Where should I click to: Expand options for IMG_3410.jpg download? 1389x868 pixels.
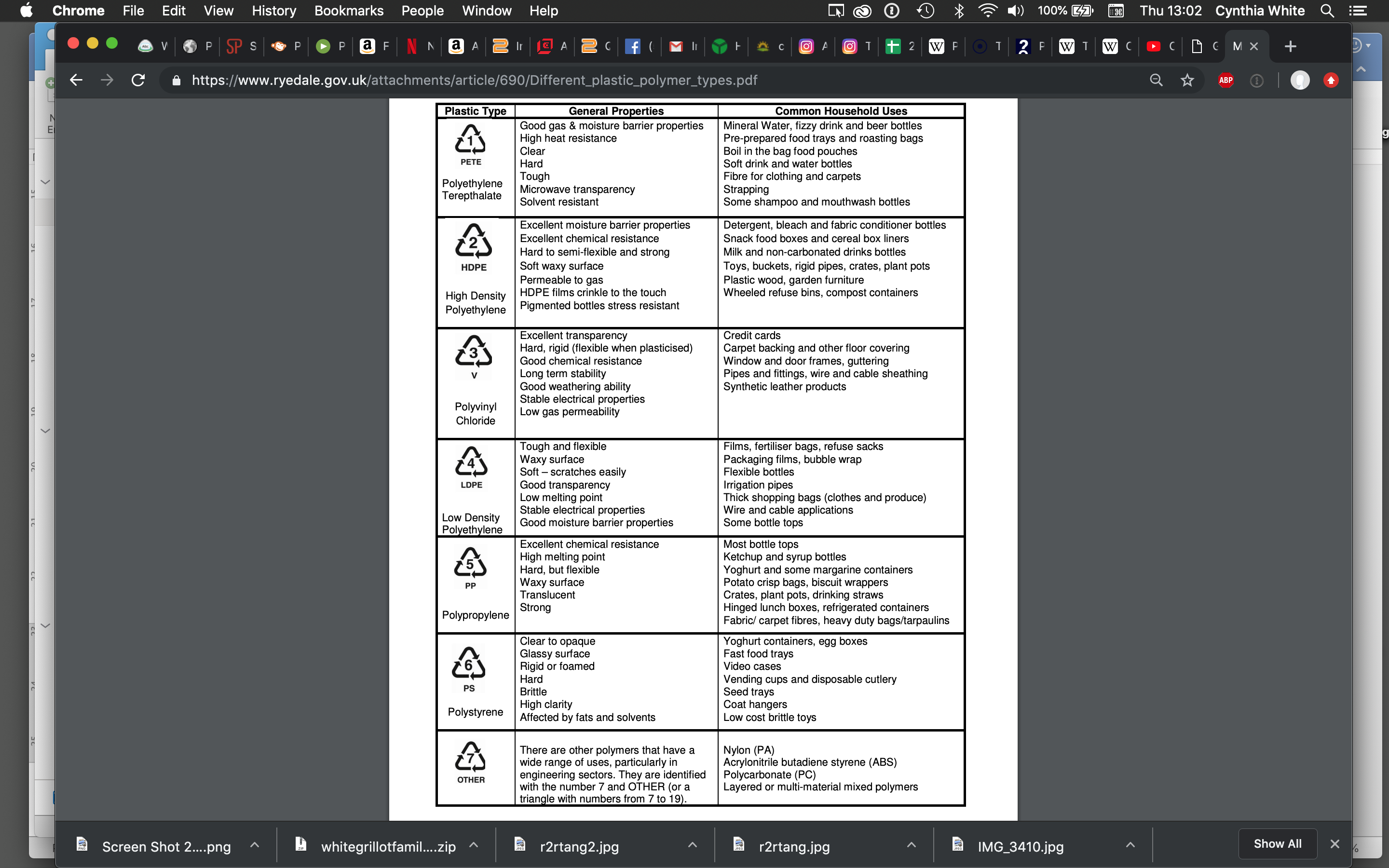coord(1130,845)
